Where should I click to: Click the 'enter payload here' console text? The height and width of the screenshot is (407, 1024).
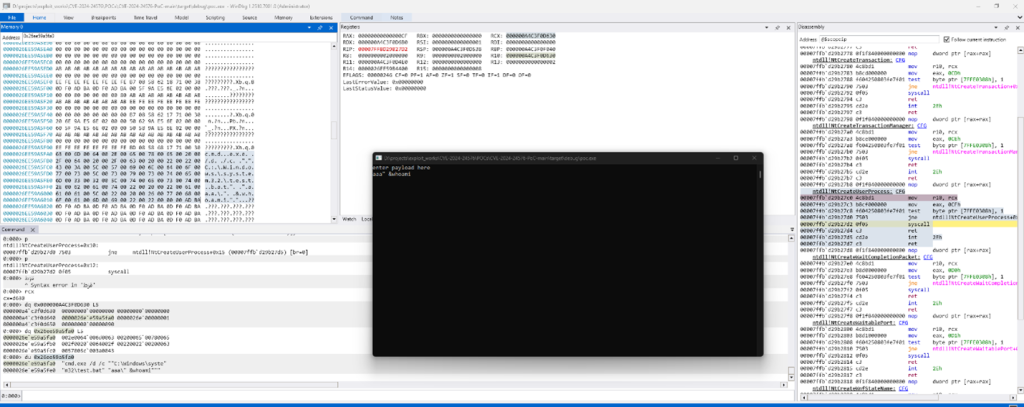coord(403,168)
